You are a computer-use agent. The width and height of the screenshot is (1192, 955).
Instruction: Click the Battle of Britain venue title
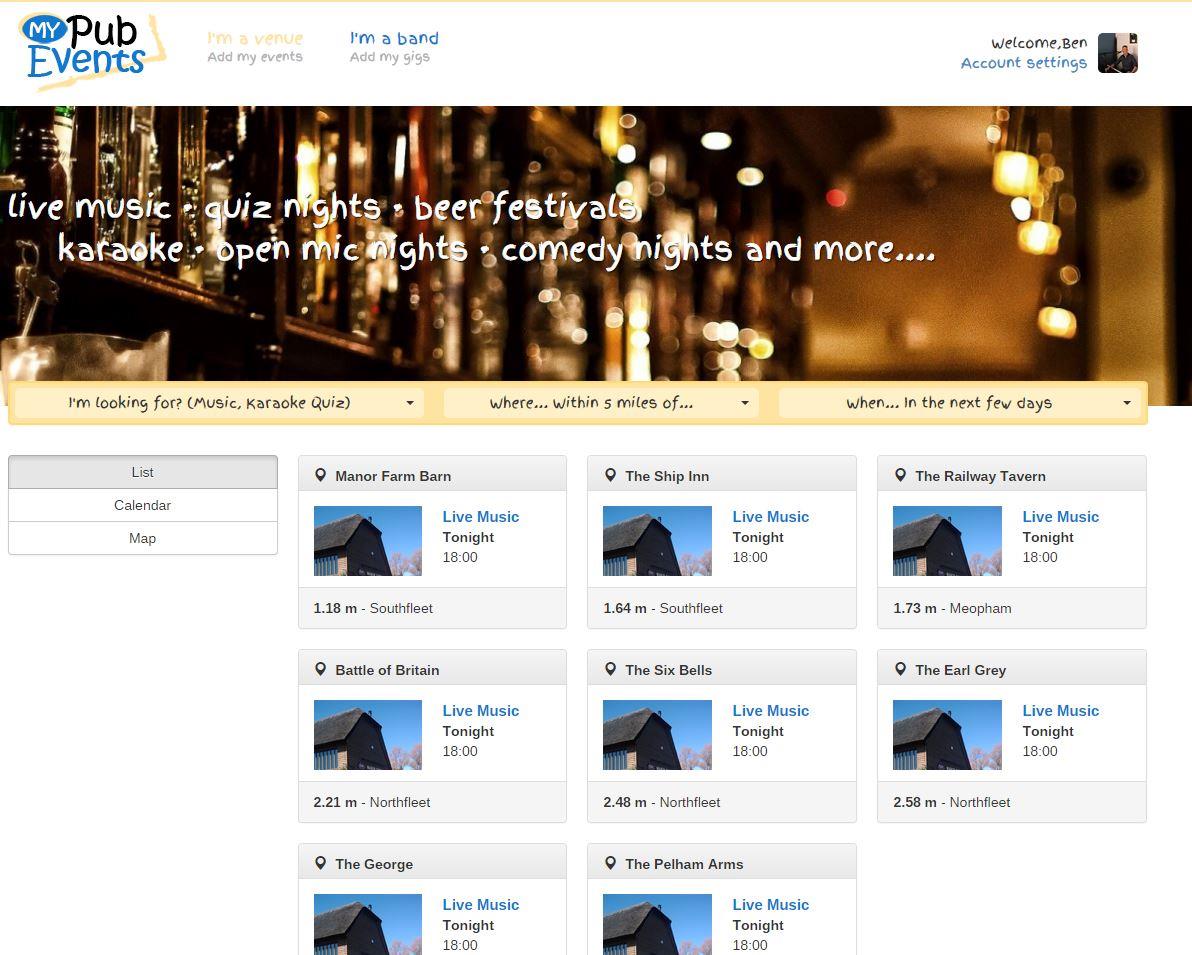pos(387,670)
